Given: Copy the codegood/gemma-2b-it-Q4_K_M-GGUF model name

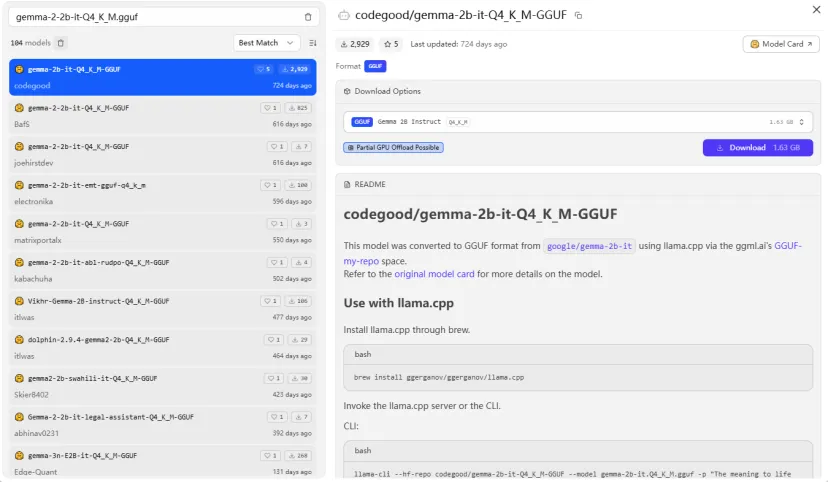Looking at the screenshot, I should pyautogui.click(x=579, y=15).
